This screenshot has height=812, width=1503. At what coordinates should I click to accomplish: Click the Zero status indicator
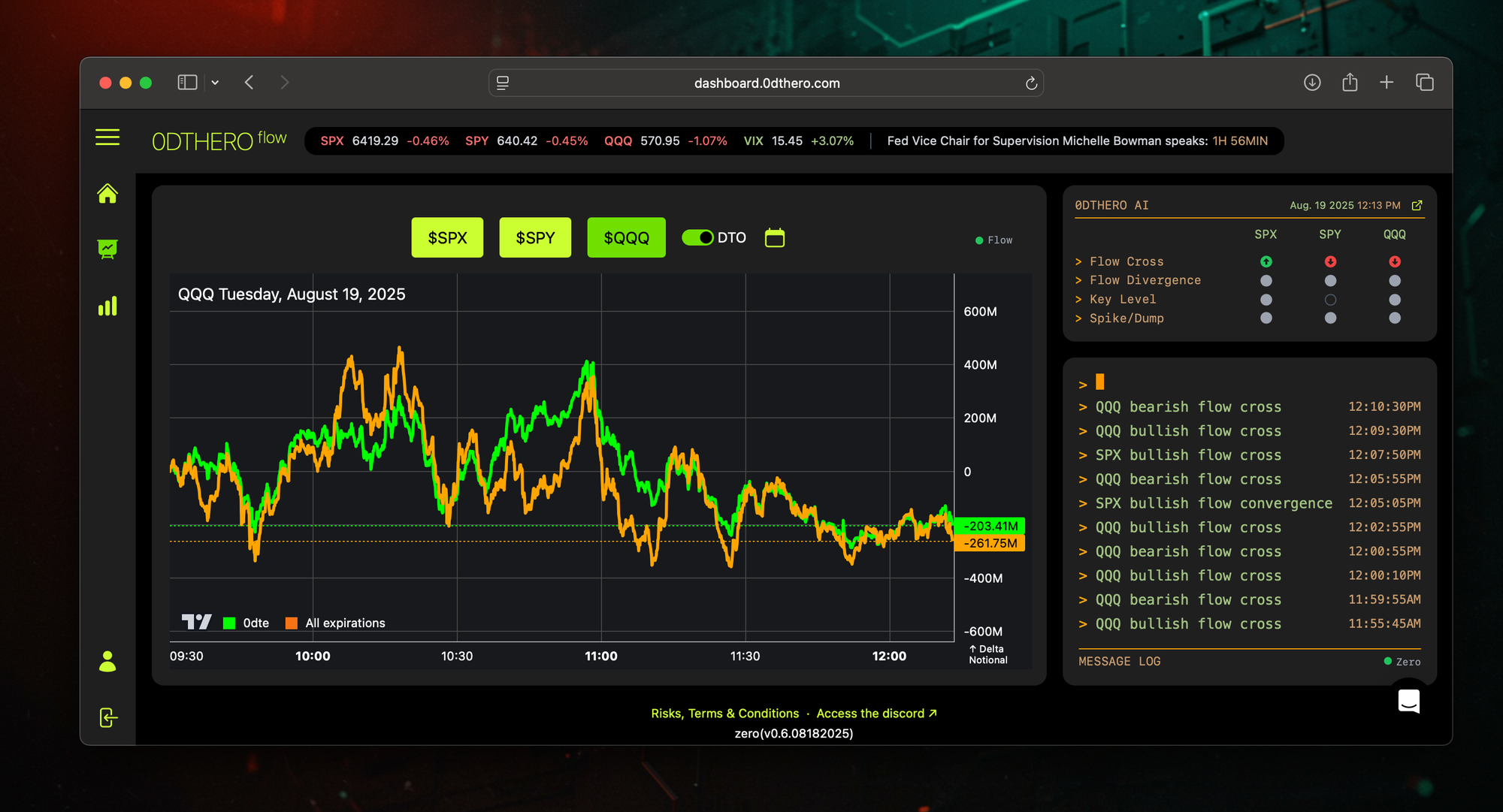pyautogui.click(x=1402, y=662)
